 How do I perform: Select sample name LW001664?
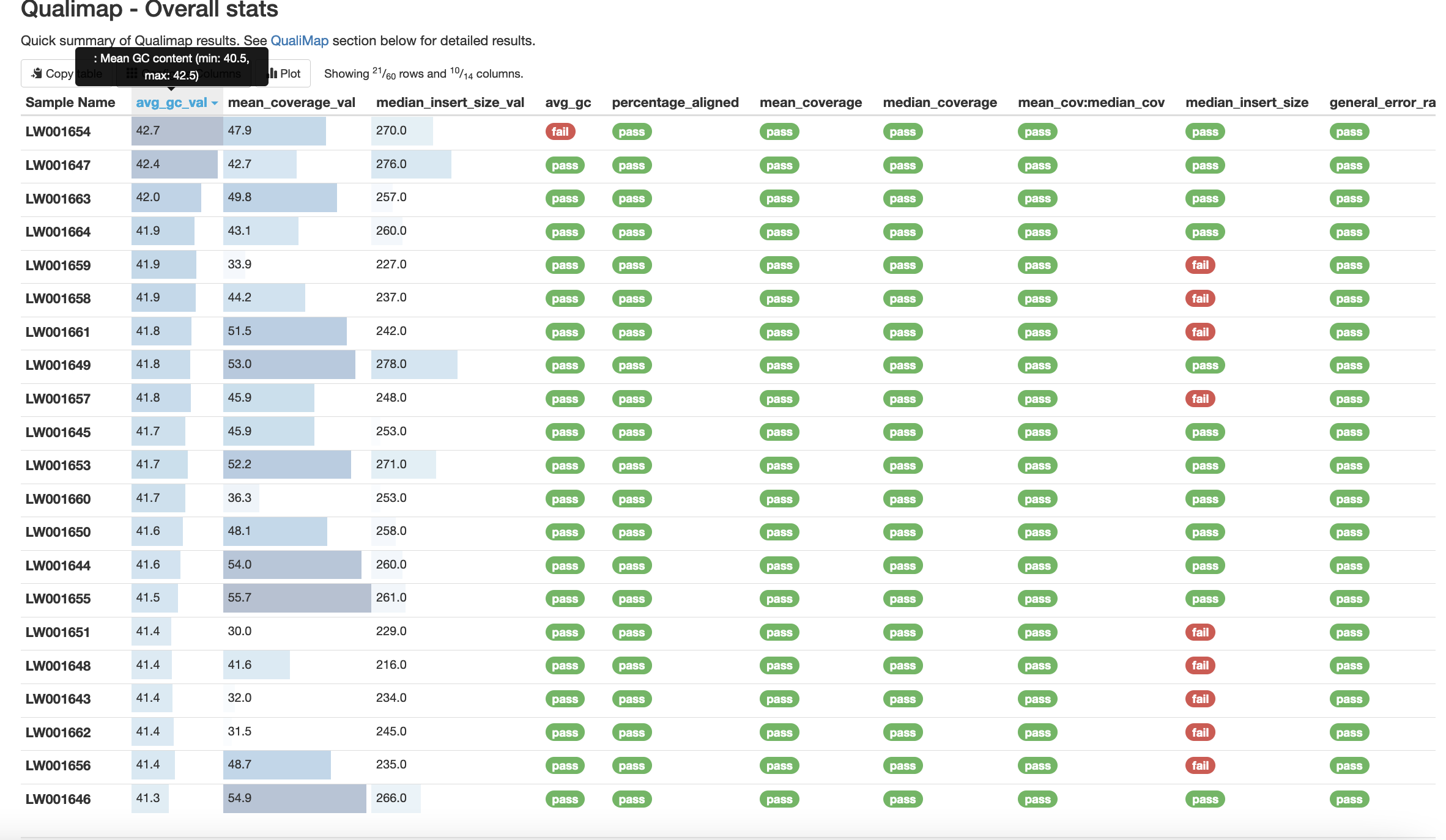[58, 232]
